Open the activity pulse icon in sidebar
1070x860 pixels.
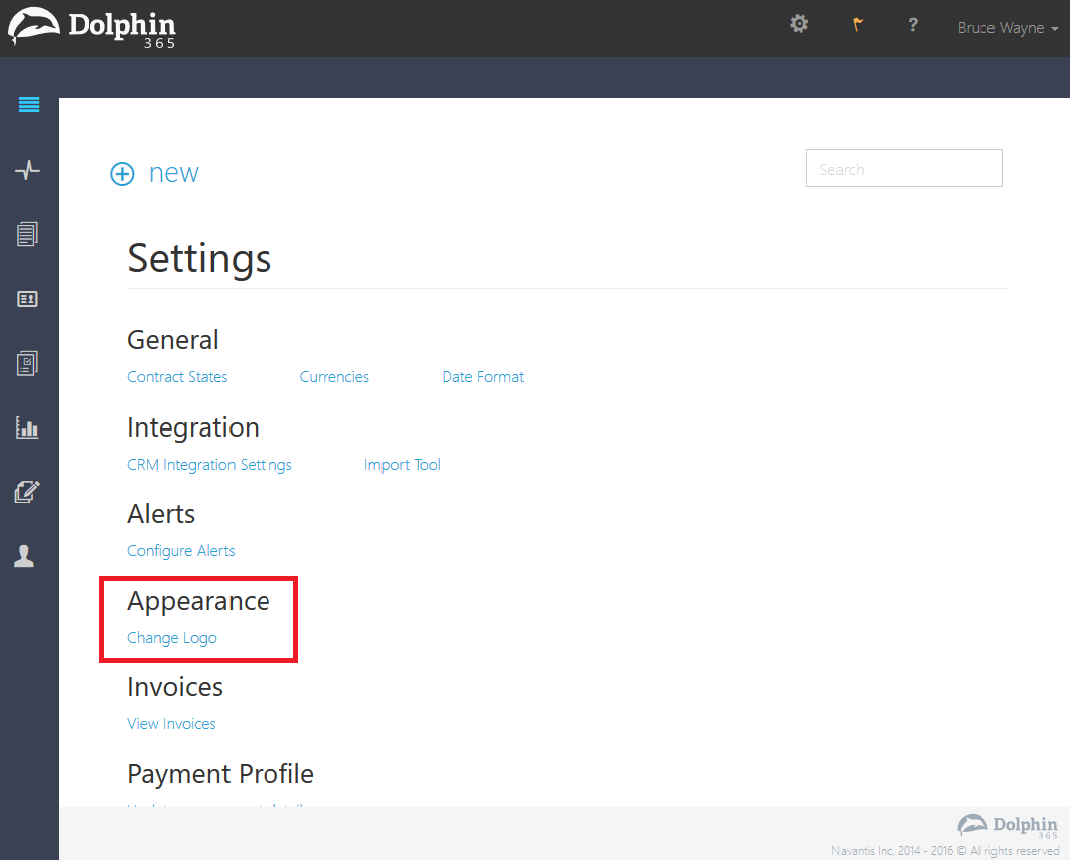pyautogui.click(x=27, y=169)
